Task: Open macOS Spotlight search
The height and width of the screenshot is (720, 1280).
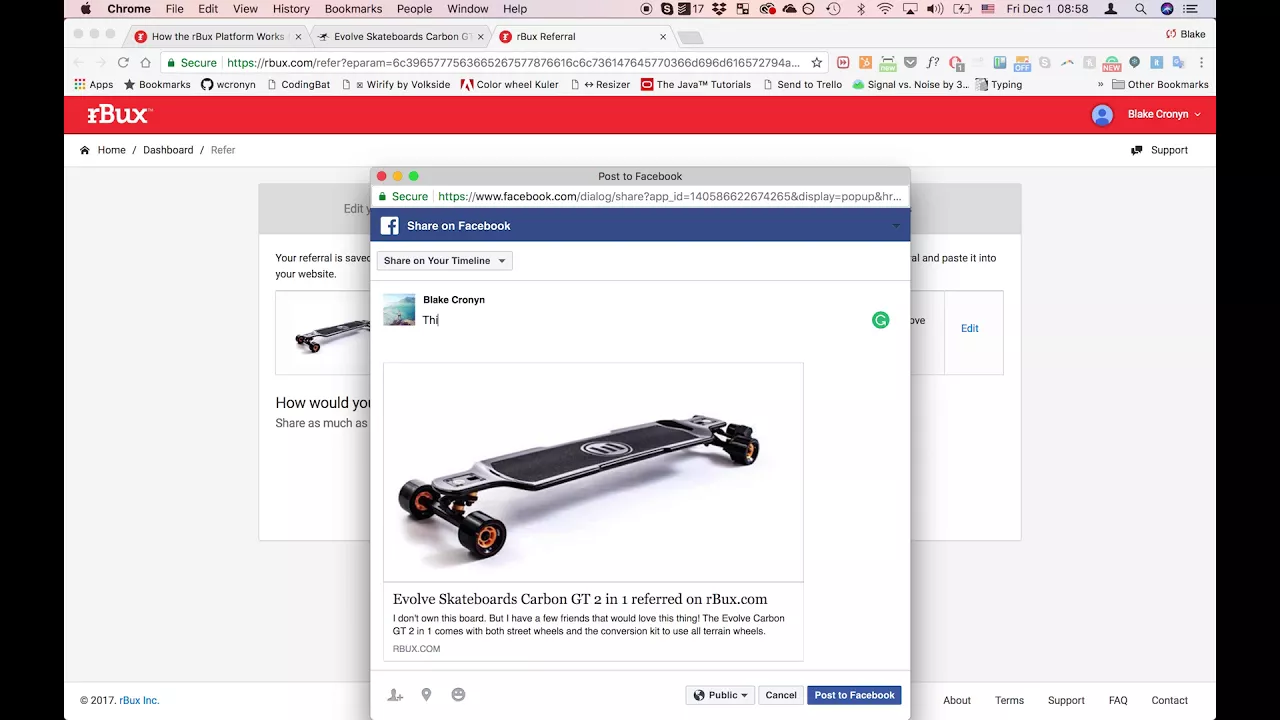Action: 1141,9
